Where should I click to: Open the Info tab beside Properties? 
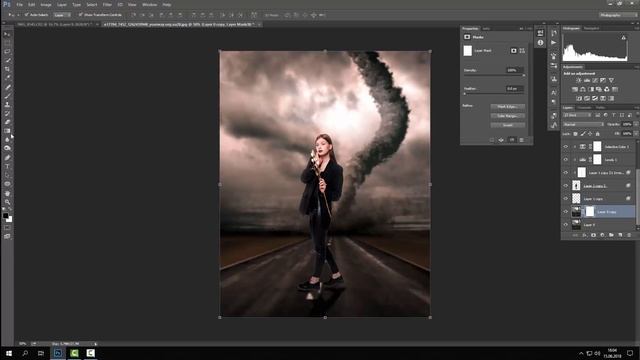tap(486, 29)
